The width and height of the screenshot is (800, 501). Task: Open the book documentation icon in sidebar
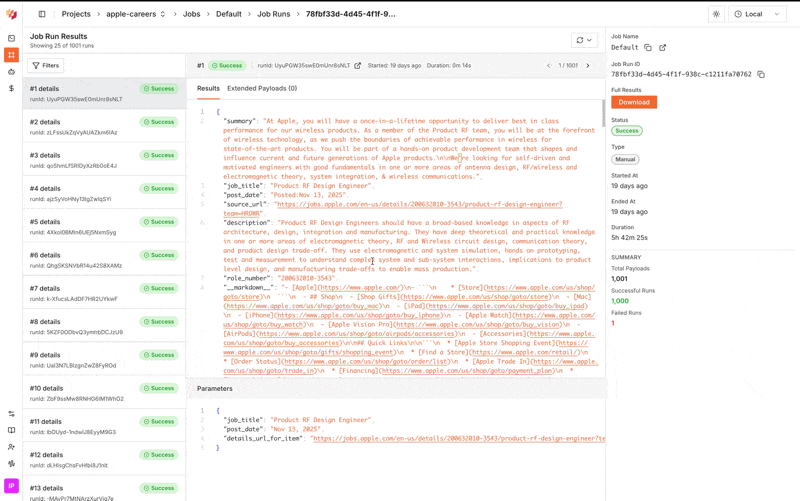coord(11,430)
